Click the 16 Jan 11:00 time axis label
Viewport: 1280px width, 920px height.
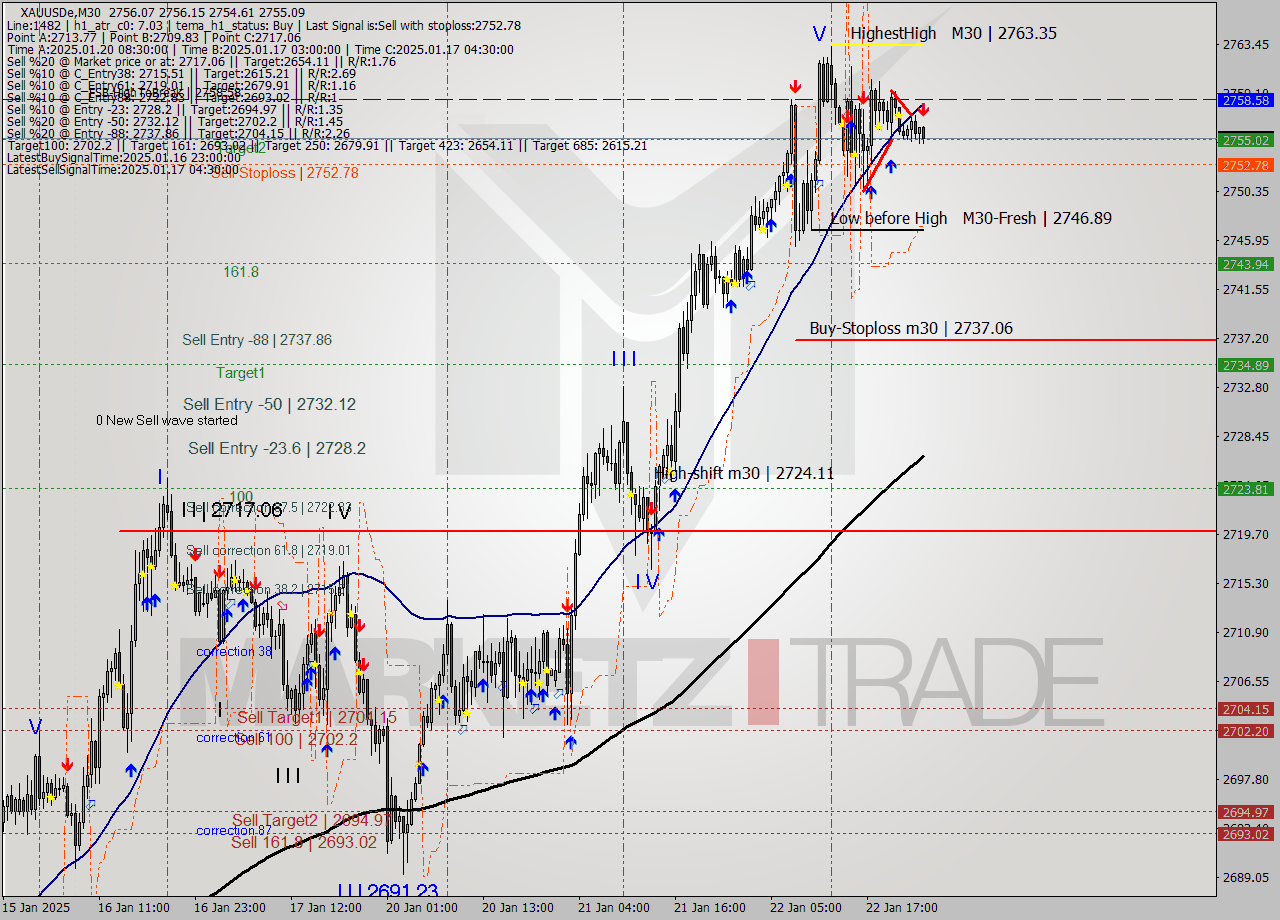(133, 908)
